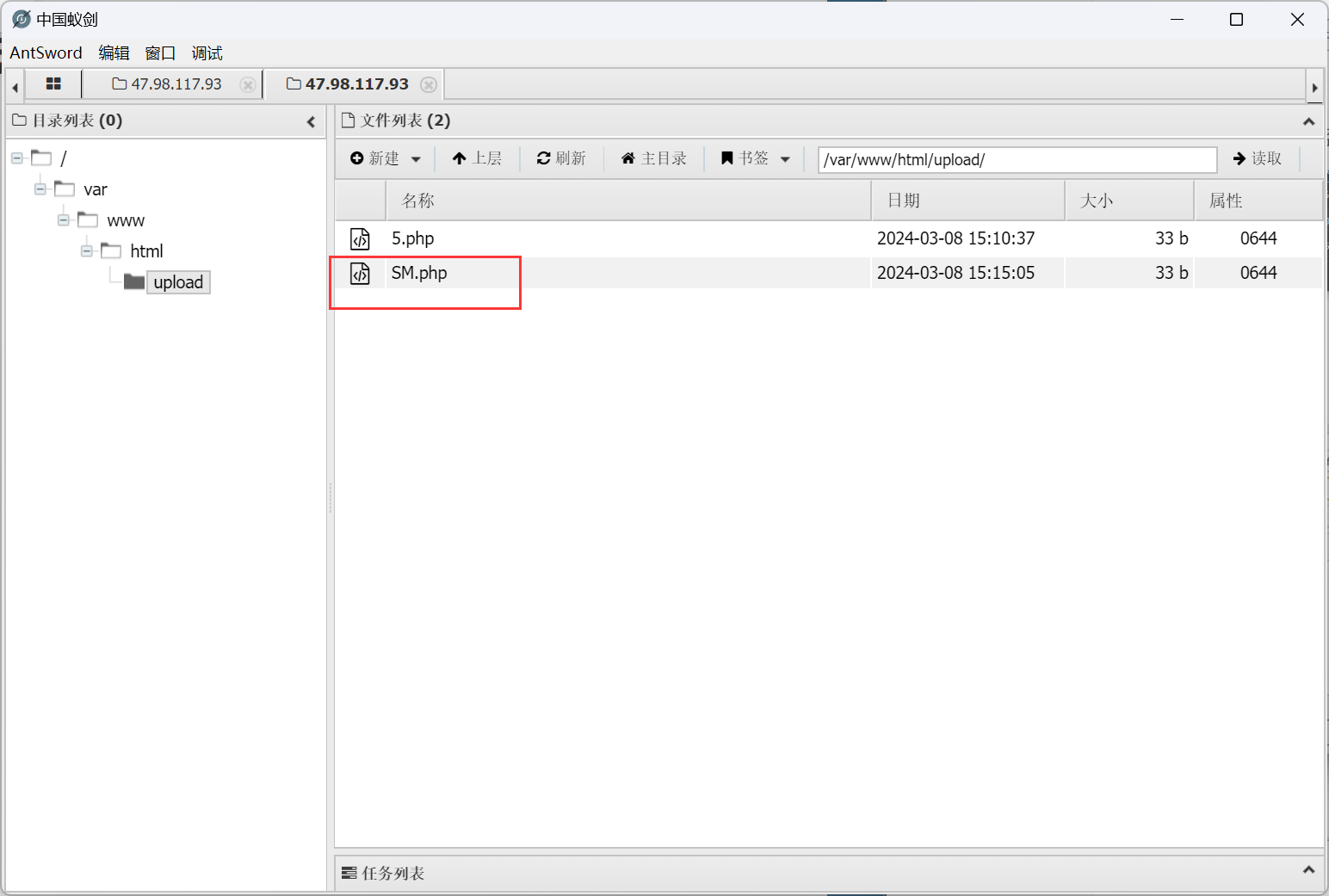
Task: Click the 读取 read button
Action: pos(1258,158)
